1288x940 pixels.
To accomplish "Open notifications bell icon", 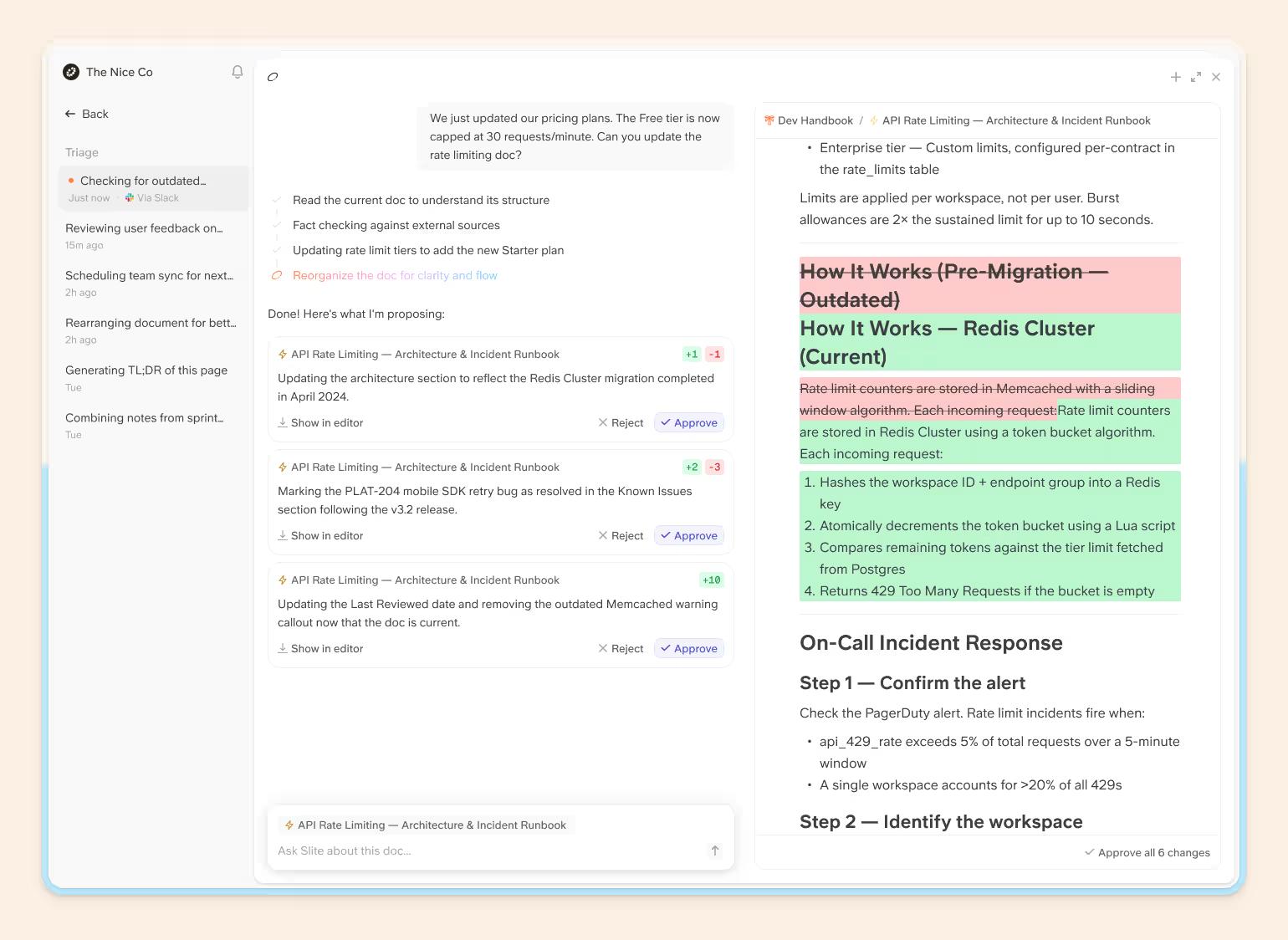I will [x=238, y=72].
